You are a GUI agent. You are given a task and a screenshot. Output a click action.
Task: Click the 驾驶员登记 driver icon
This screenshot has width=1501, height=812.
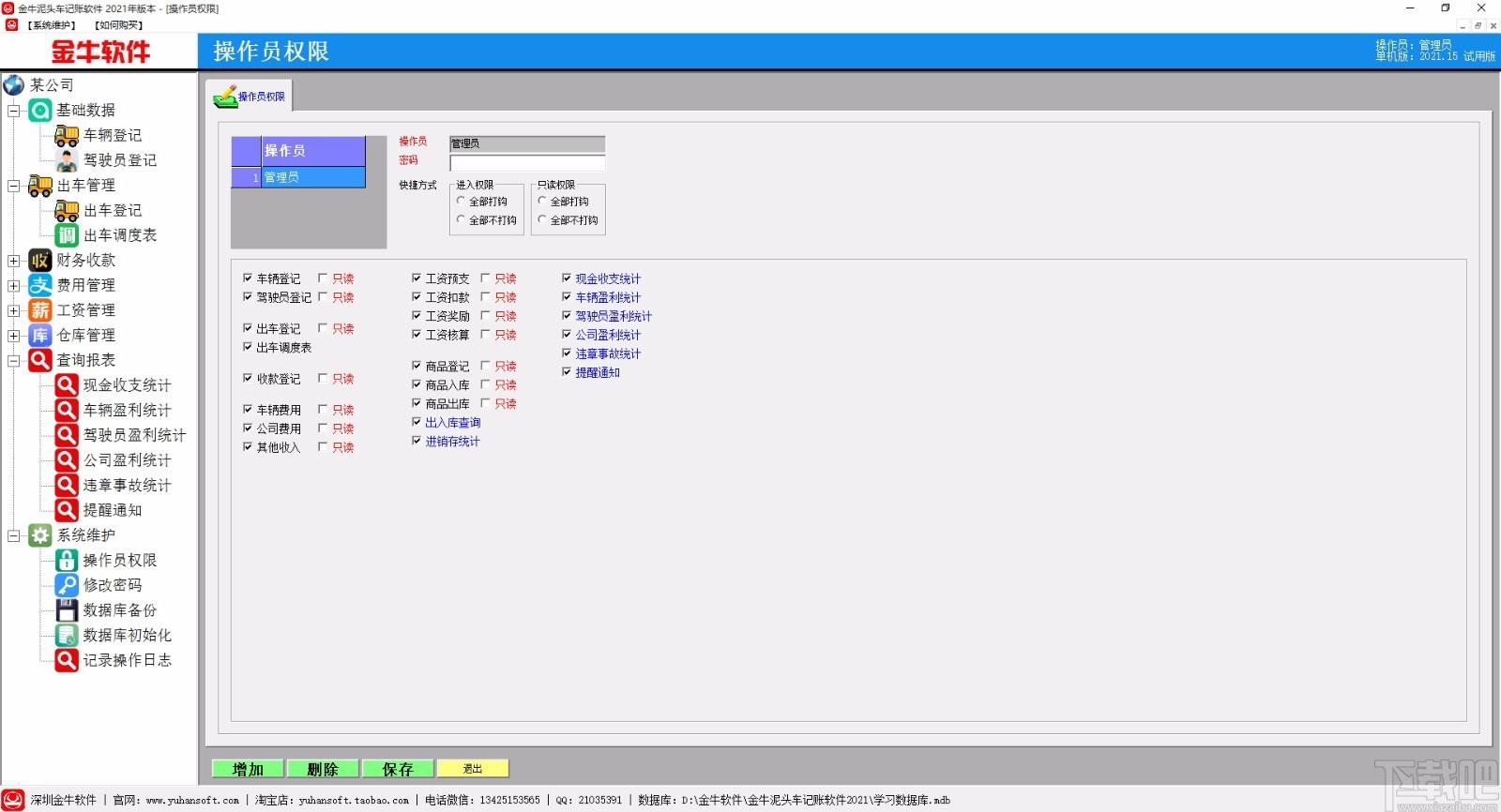pos(67,160)
